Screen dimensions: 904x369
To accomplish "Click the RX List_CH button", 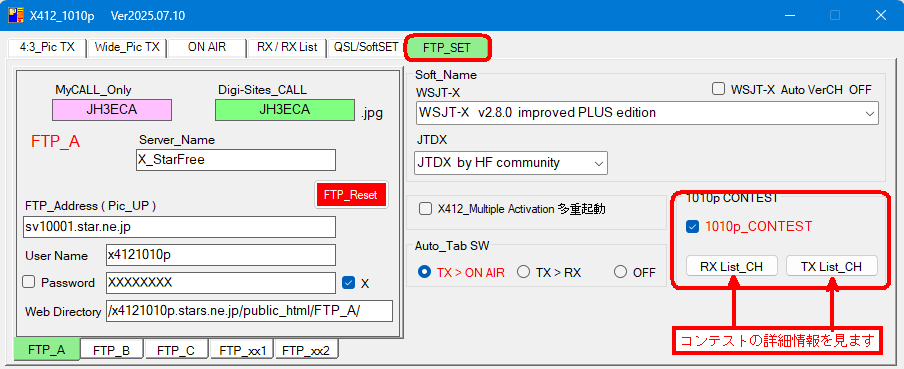I will click(x=732, y=266).
